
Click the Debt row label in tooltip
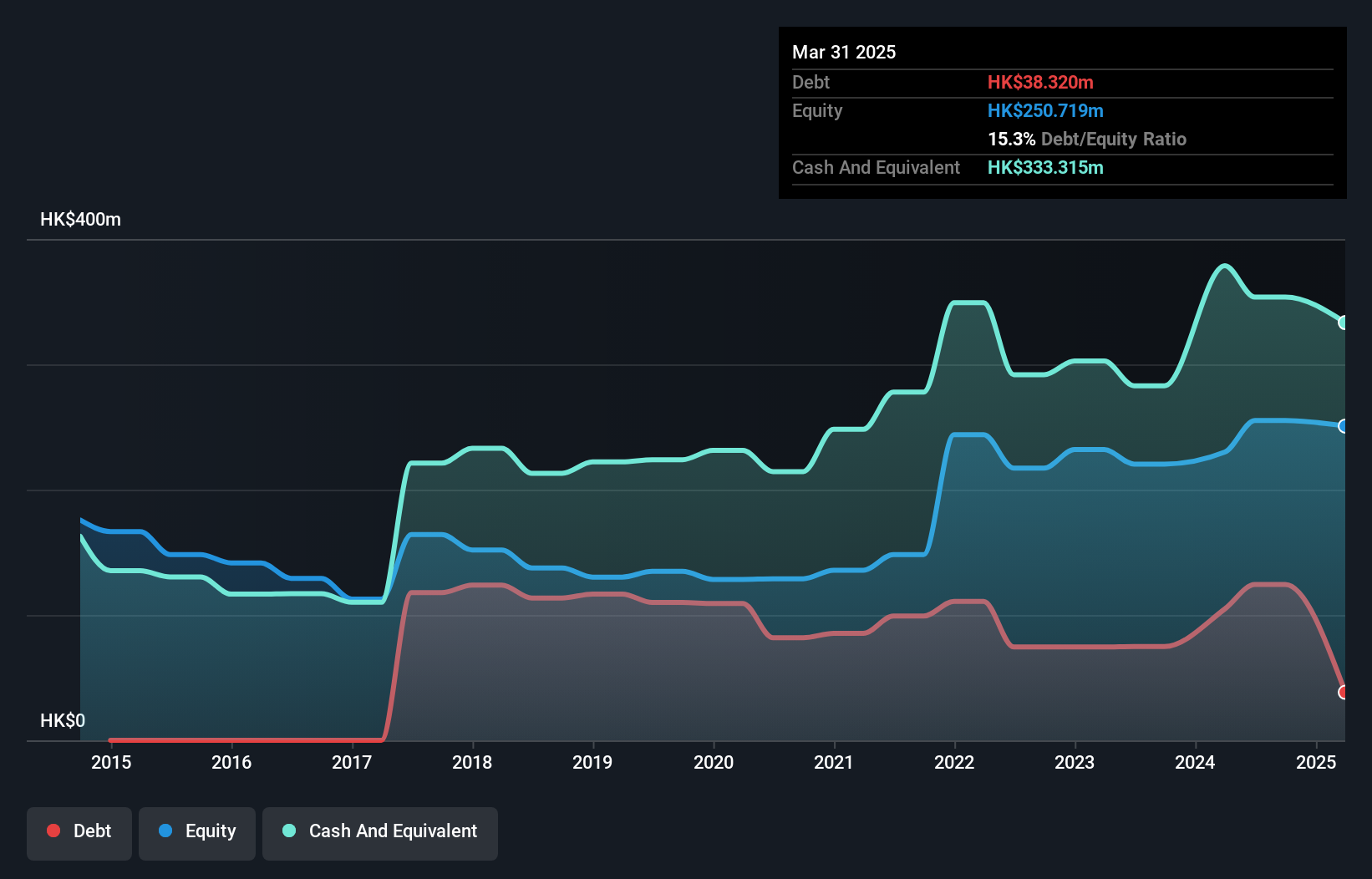point(810,82)
